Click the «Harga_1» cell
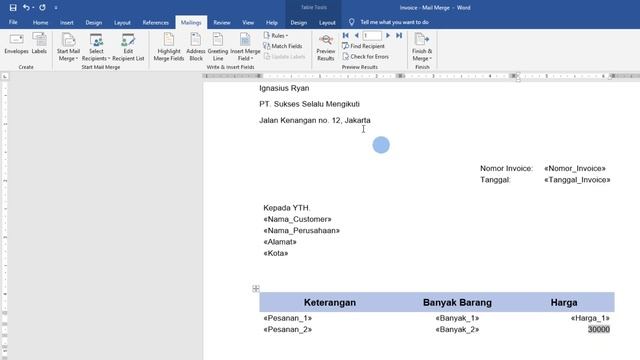This screenshot has height=360, width=640. click(590, 318)
